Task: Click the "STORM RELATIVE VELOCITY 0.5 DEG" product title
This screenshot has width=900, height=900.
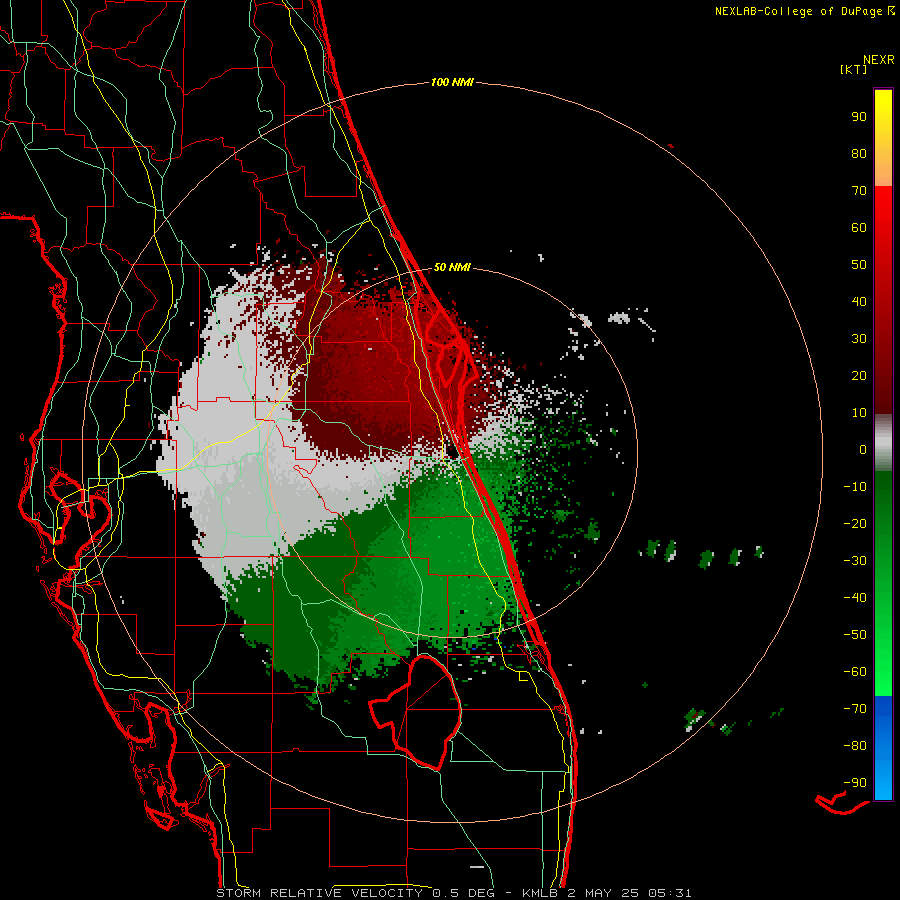Action: [355, 893]
